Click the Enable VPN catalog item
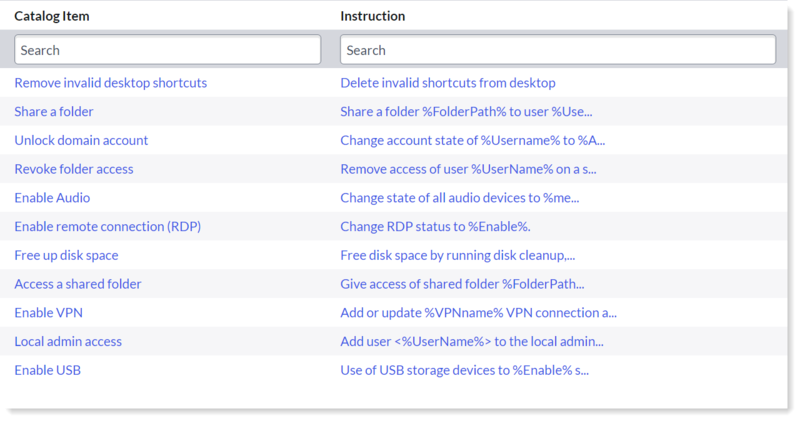 coord(48,312)
